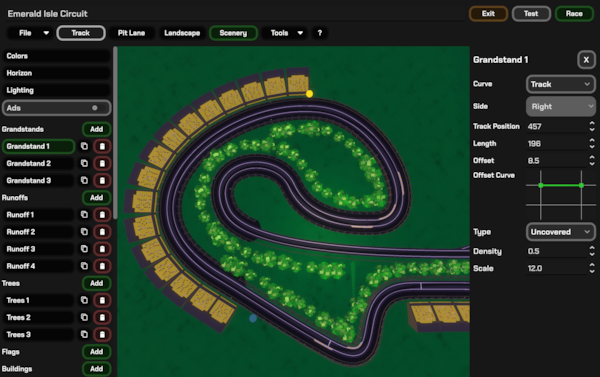Close the Grandstand 1 properties panel
Screen dimensions: 600x377
586,60
